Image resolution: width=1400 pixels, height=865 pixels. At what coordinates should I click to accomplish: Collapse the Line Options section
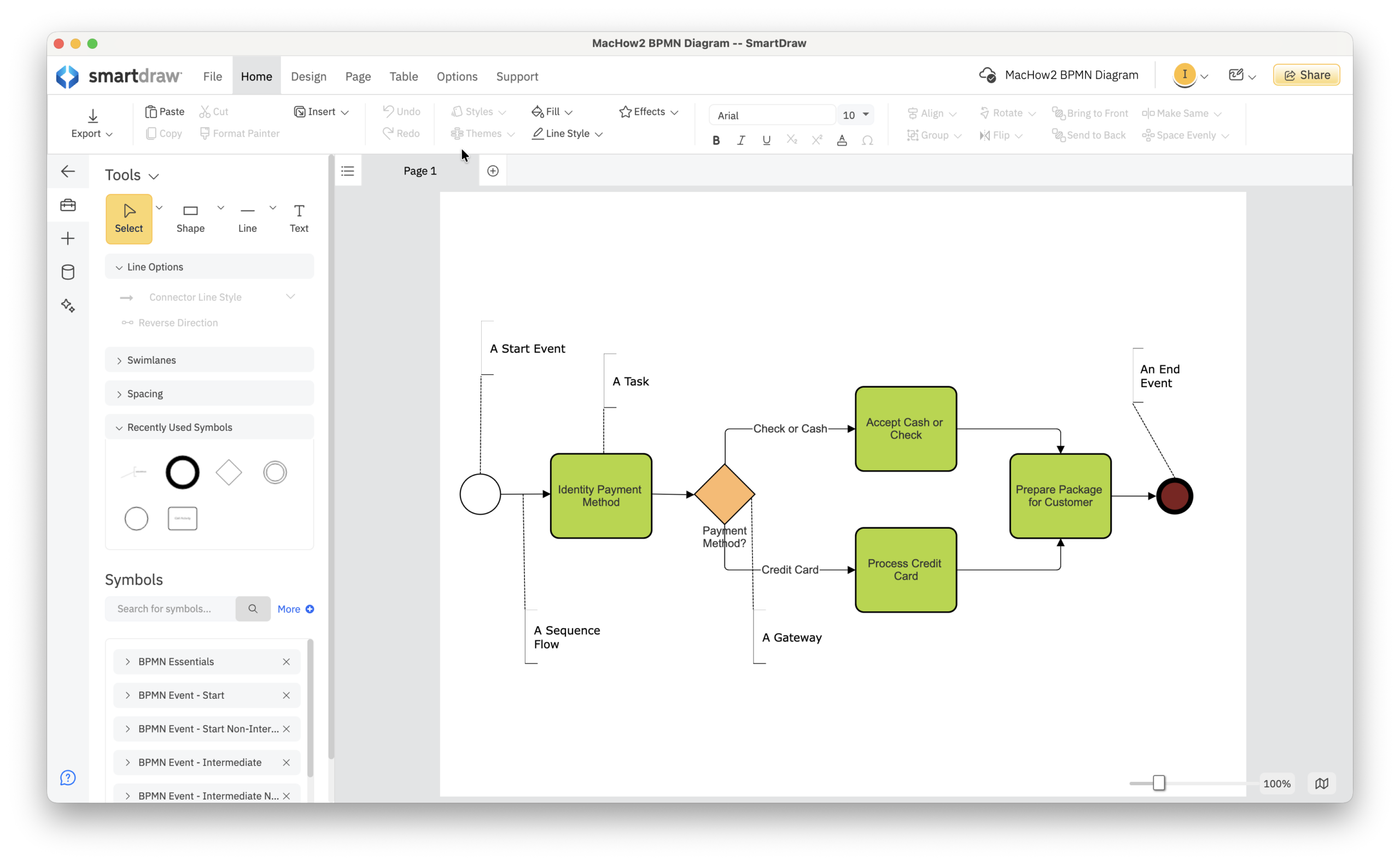[209, 267]
